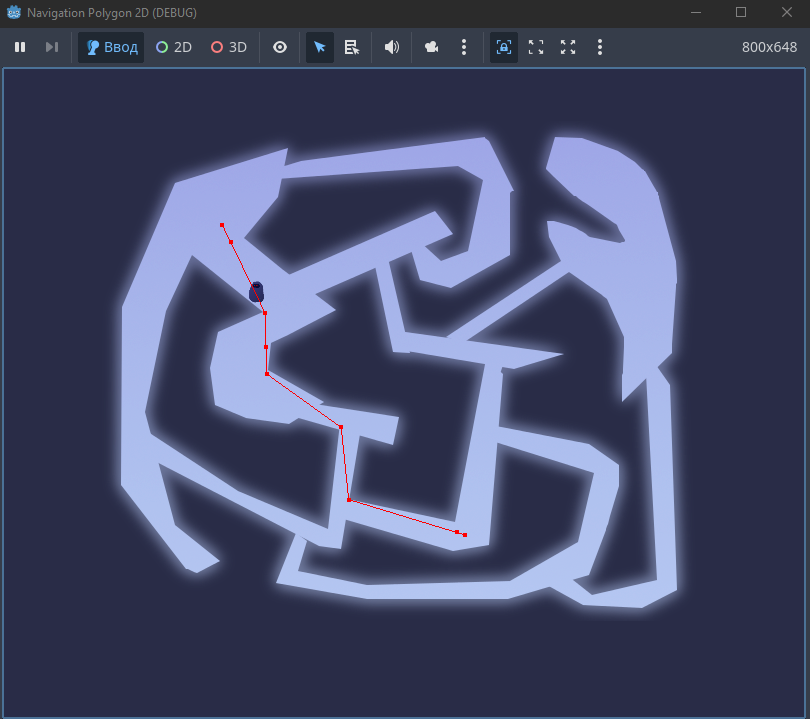Toggle the eye visibility icon
Viewport: 810px width, 719px height.
280,47
